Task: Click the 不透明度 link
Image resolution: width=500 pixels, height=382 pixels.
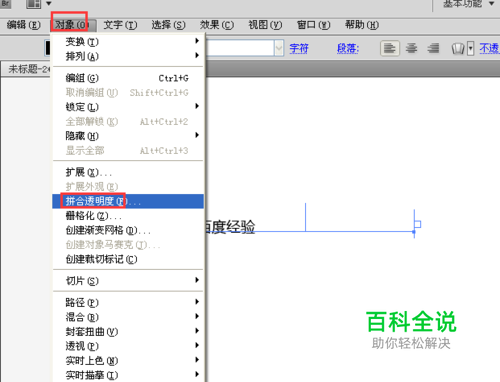Action: [x=489, y=49]
